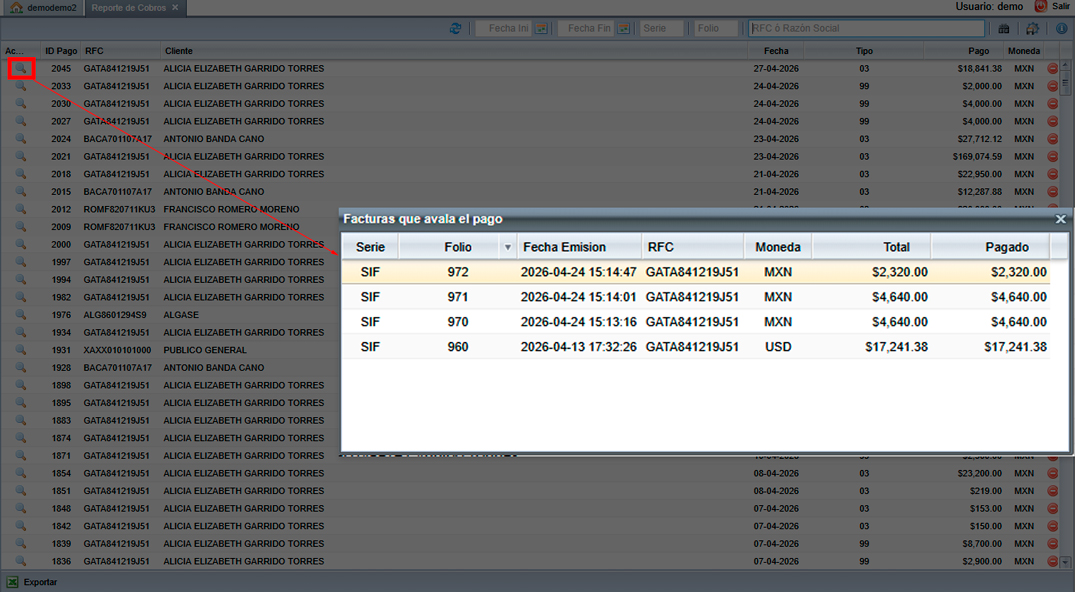
Task: Click the RFC ó Razón Social input field
Action: 866,29
